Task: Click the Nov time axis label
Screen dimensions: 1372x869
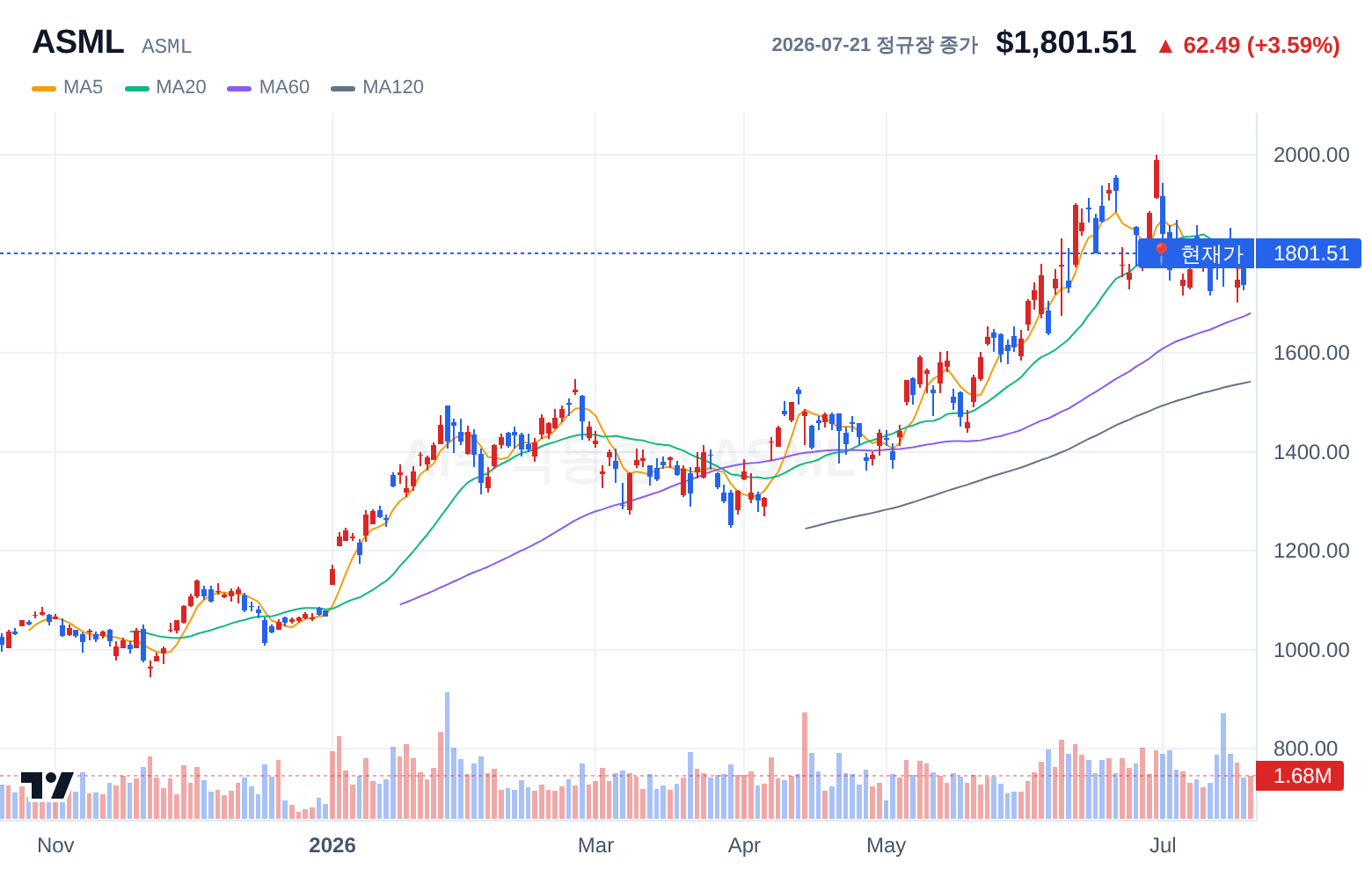Action: coord(55,845)
